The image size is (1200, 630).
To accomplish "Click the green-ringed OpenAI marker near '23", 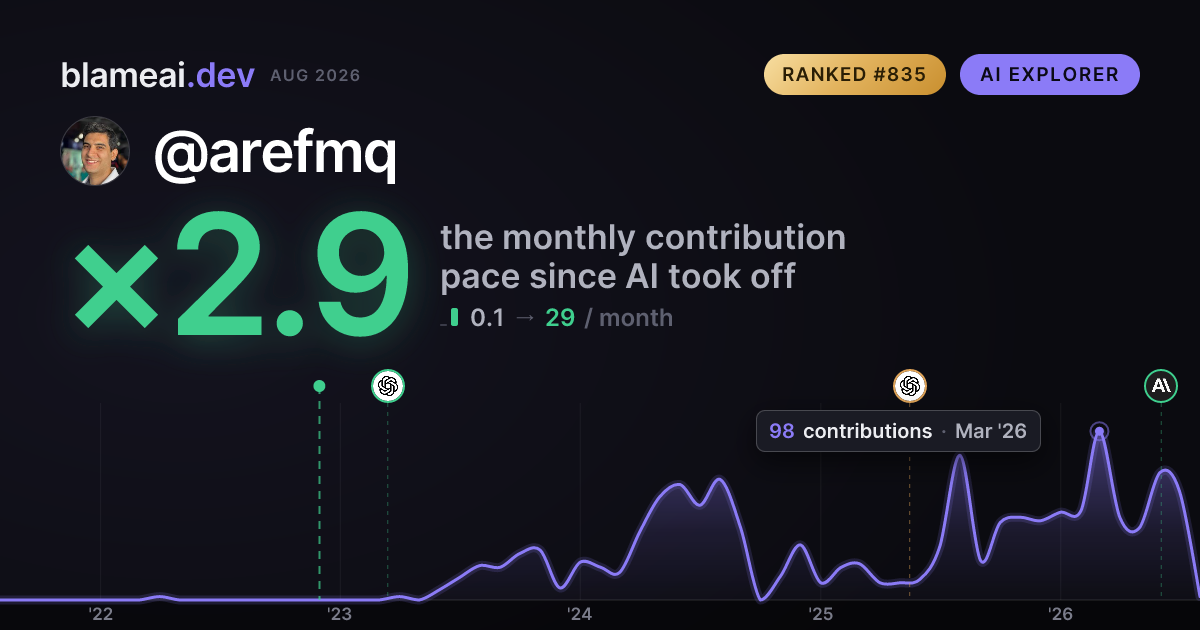I will pyautogui.click(x=388, y=386).
